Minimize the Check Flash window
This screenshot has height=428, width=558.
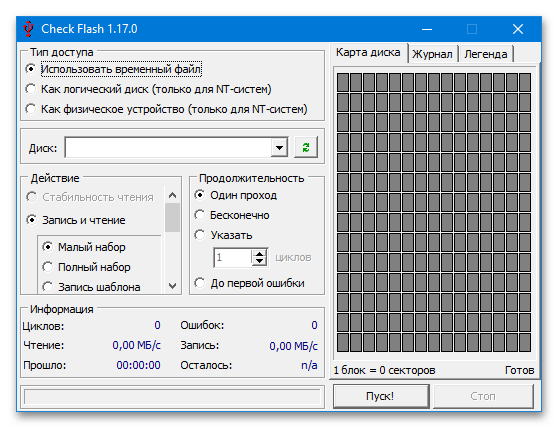point(427,29)
